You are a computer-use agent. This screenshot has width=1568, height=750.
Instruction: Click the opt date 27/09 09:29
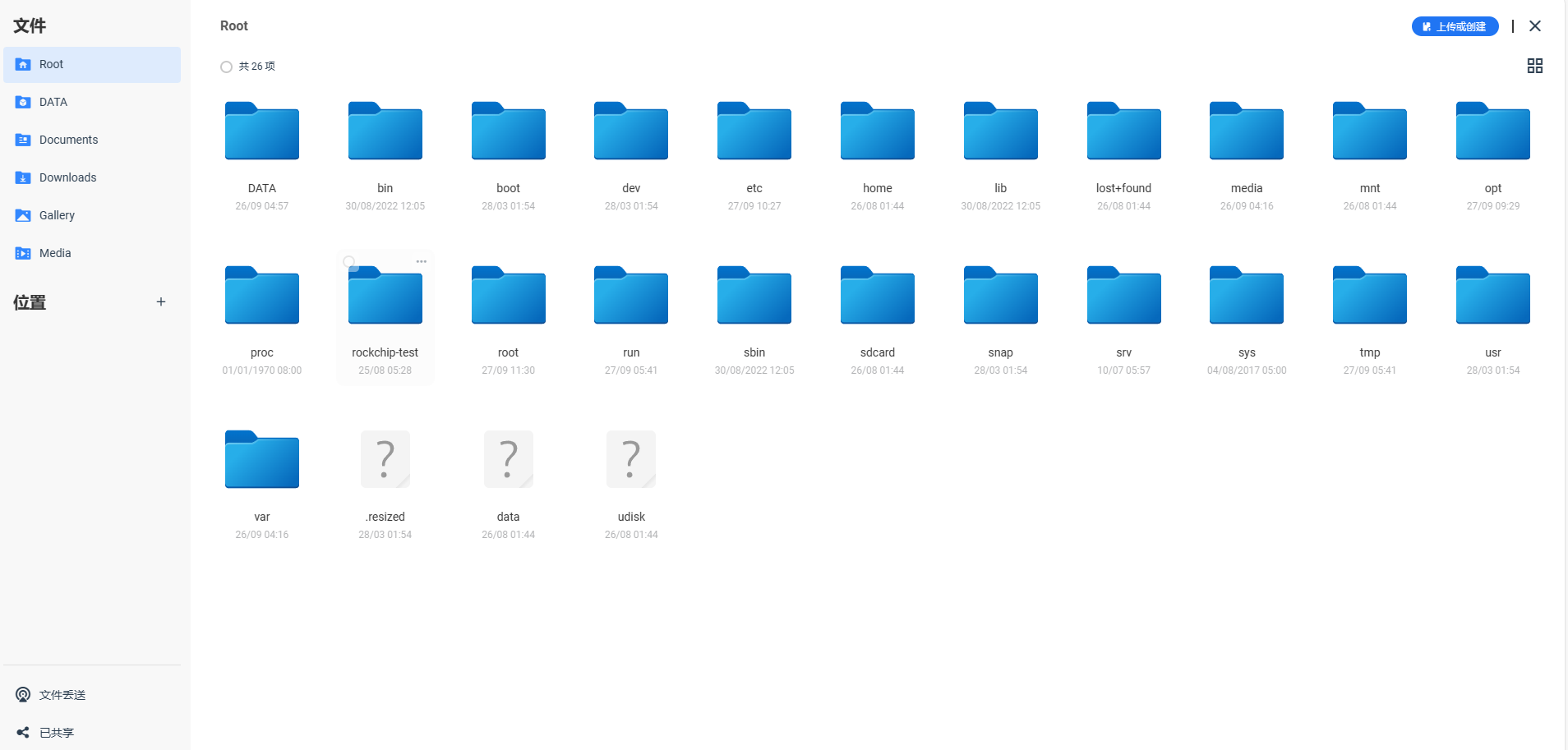(1493, 206)
